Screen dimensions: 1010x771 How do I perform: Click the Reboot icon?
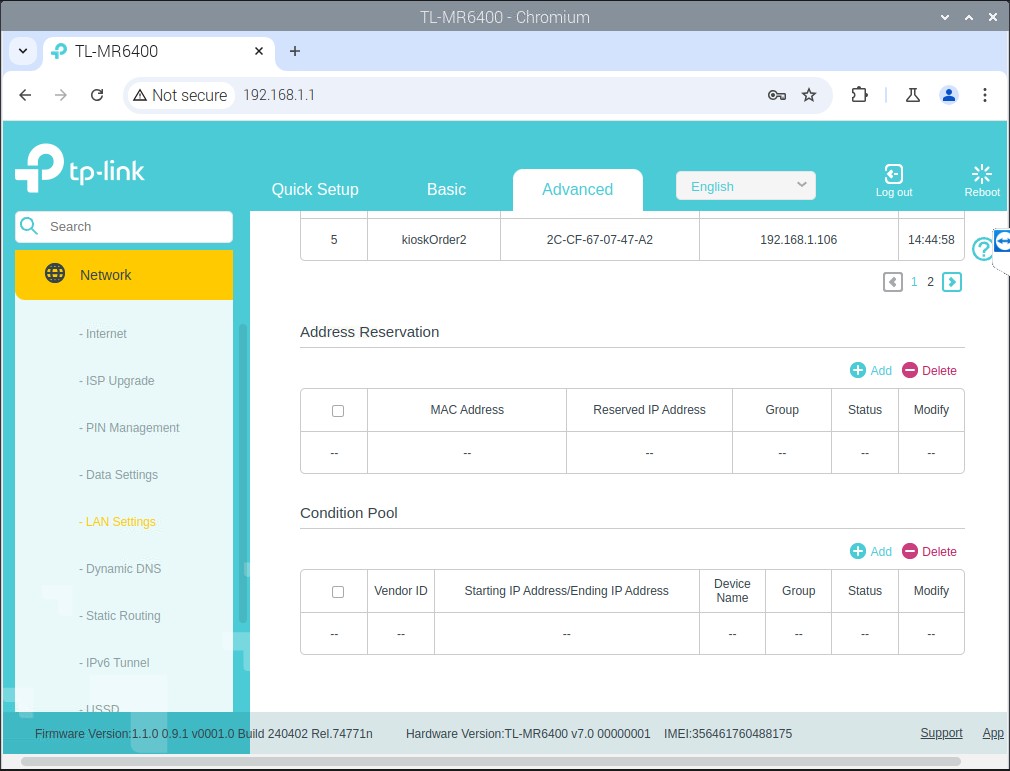point(981,174)
